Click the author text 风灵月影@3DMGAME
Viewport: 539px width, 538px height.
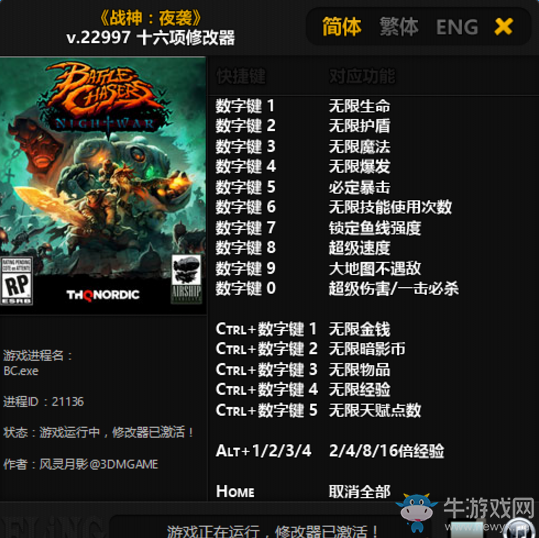[x=99, y=464]
